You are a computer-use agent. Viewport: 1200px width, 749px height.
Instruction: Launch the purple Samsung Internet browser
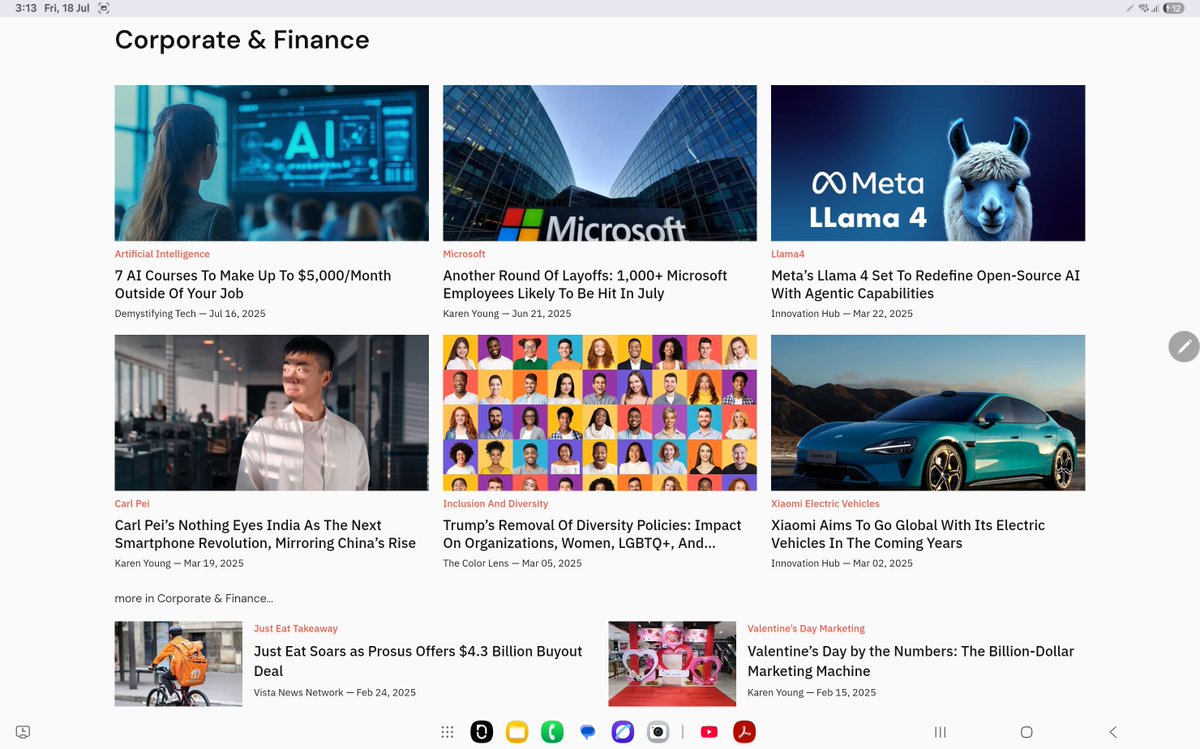622,732
